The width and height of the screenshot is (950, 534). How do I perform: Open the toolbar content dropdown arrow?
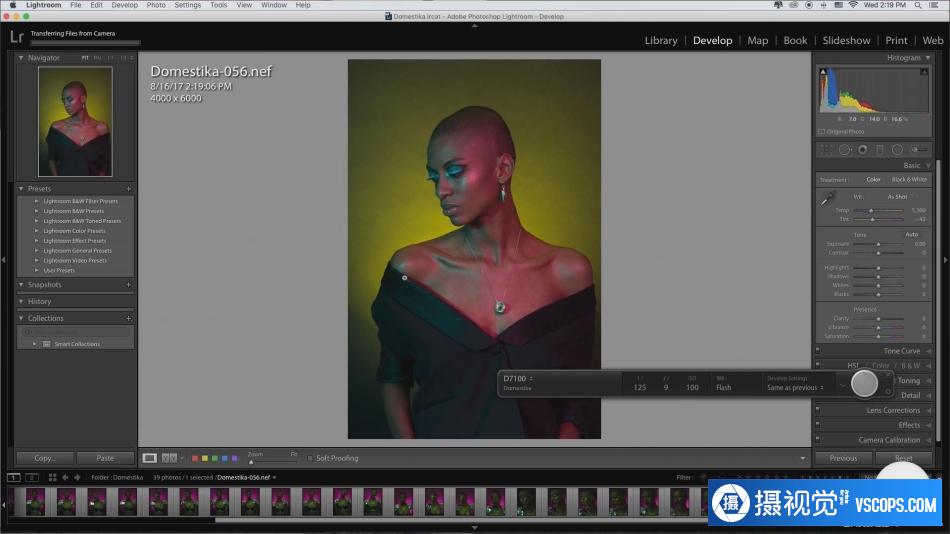point(803,458)
